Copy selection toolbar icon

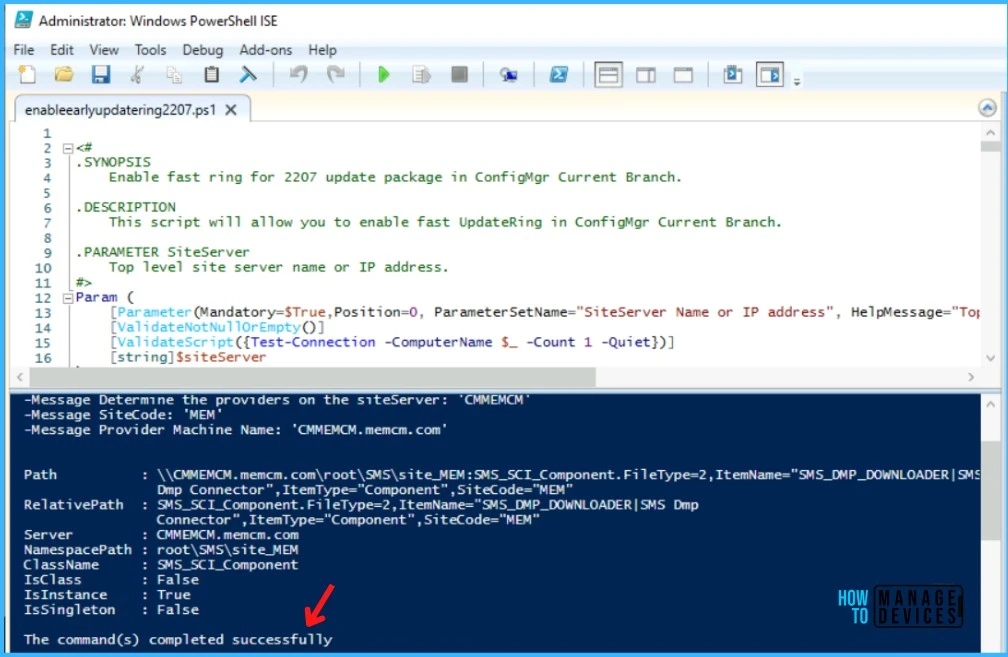pyautogui.click(x=174, y=75)
